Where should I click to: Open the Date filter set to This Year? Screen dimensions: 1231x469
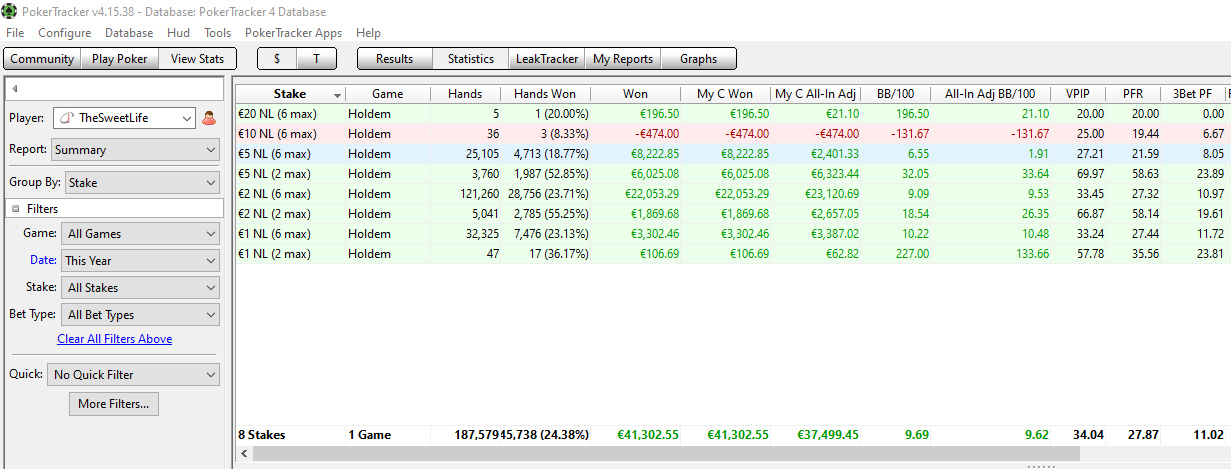[x=140, y=260]
